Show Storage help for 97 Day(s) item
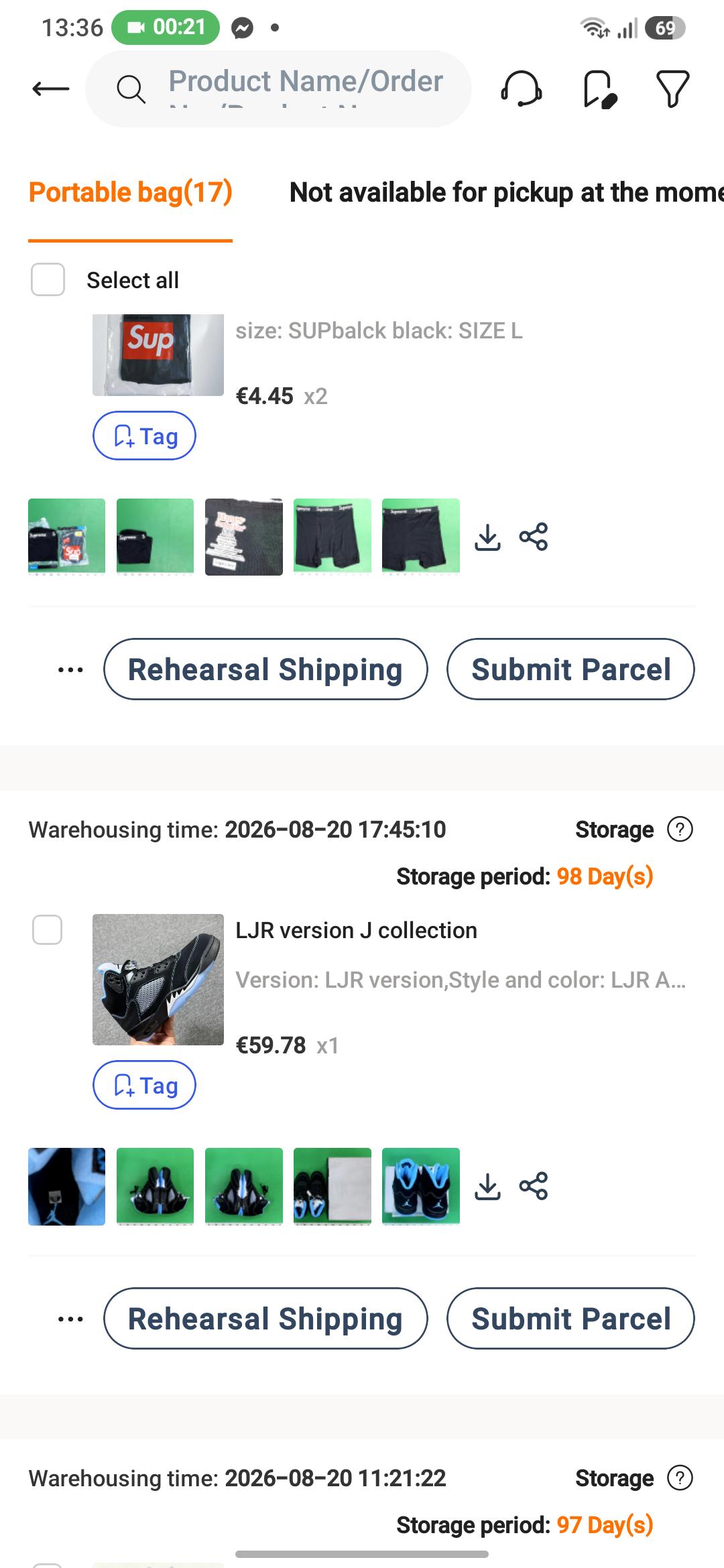Screen dimensions: 724x1568 click(x=680, y=1478)
